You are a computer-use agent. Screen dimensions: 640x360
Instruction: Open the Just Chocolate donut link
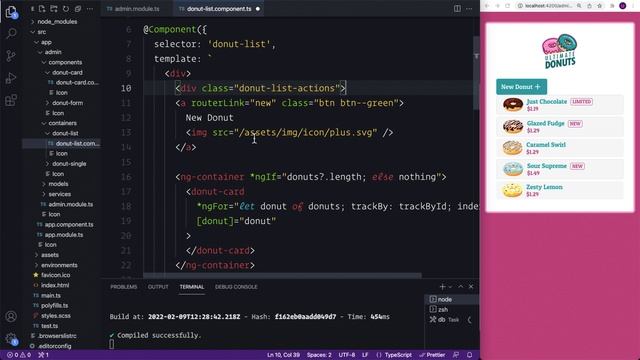(547, 101)
